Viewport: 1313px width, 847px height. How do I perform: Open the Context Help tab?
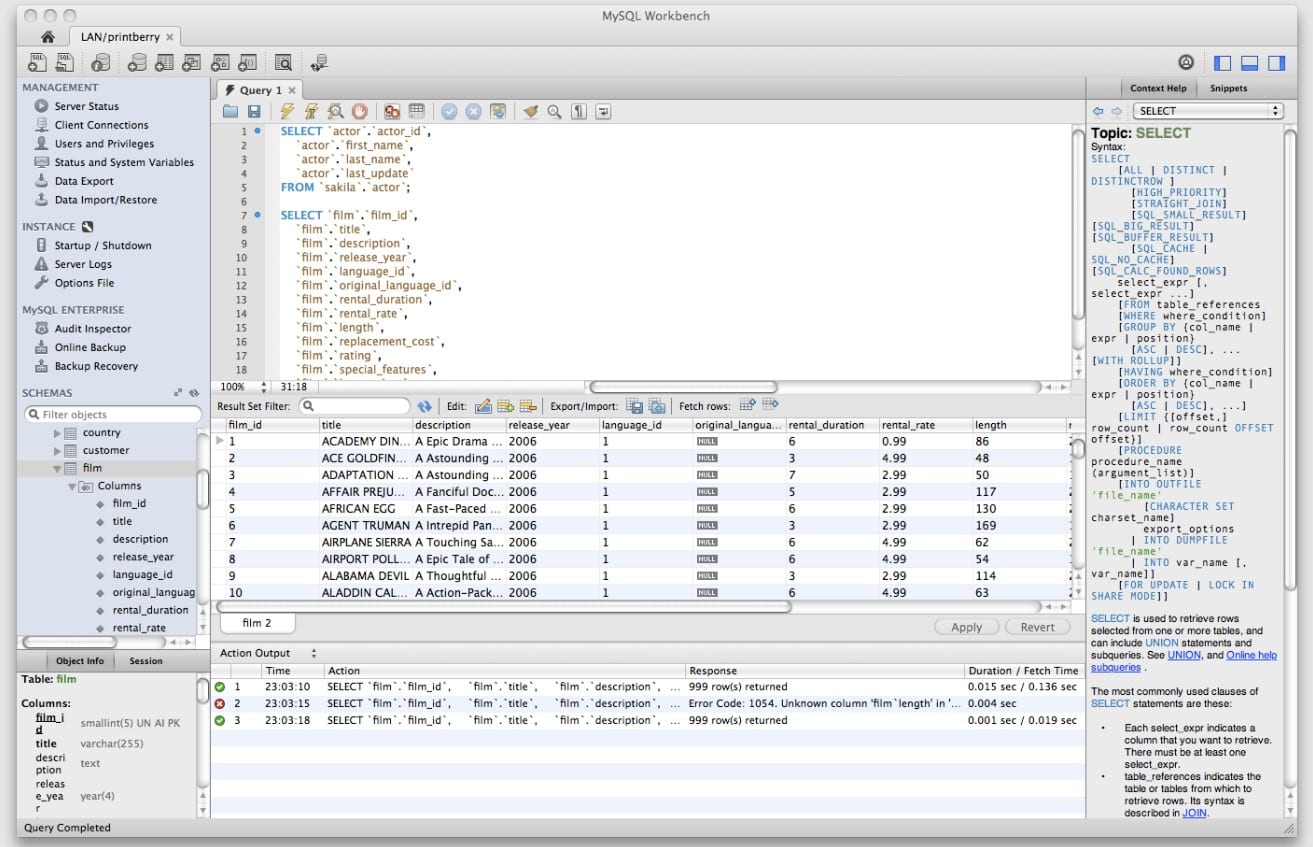click(x=1158, y=88)
